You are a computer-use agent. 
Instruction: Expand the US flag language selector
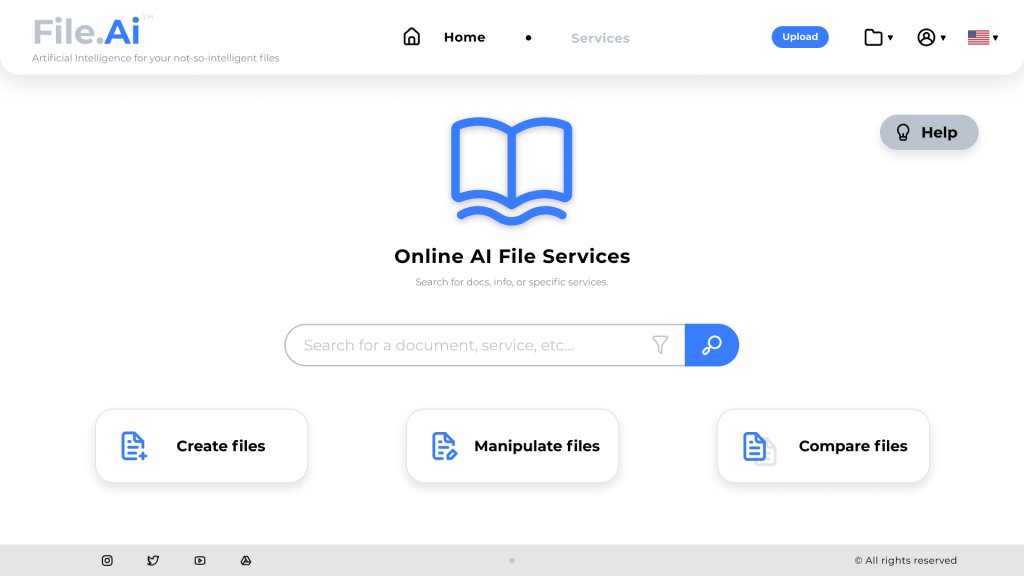983,38
